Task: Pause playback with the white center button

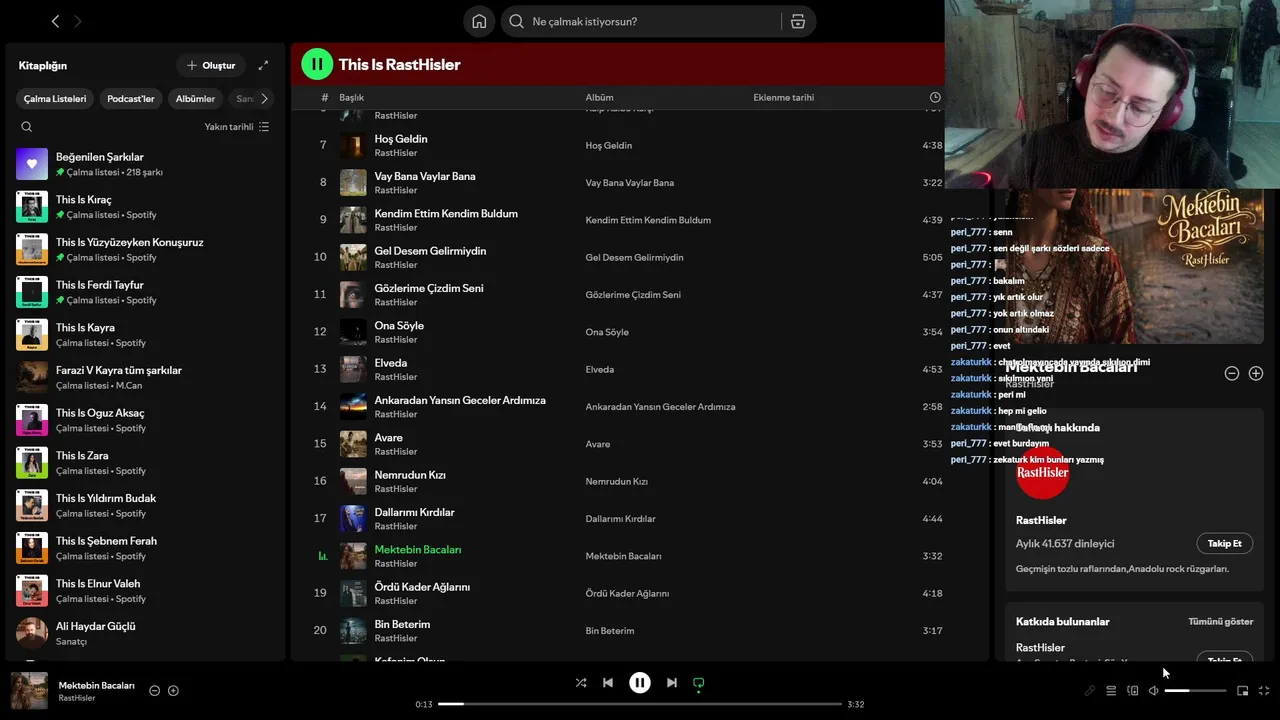Action: pos(640,683)
